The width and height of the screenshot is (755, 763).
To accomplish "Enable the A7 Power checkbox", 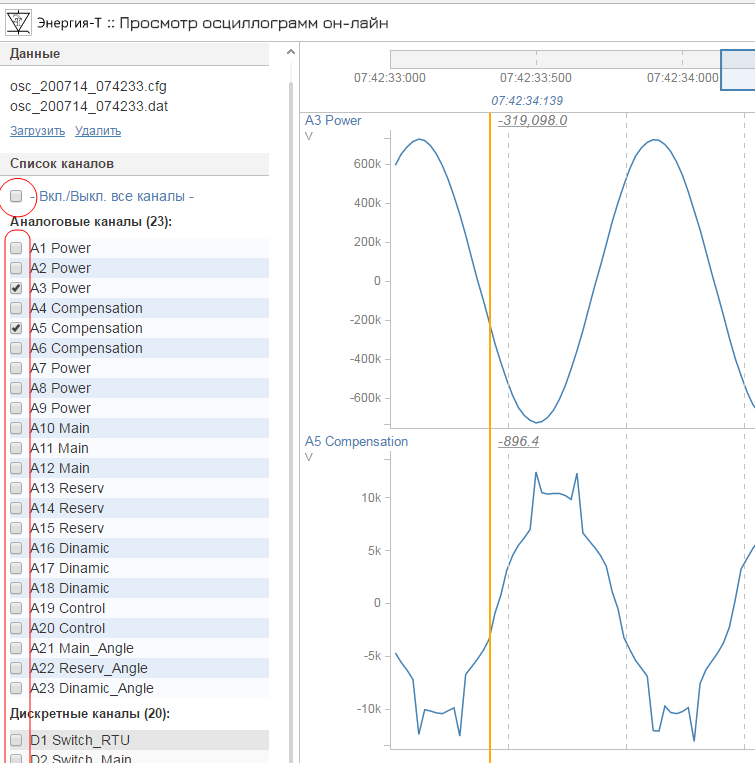I will click(x=16, y=368).
